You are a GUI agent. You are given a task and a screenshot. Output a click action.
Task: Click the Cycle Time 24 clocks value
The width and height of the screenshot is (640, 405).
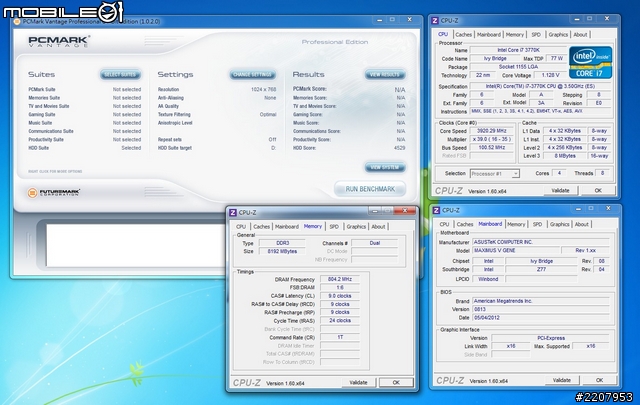coord(340,320)
